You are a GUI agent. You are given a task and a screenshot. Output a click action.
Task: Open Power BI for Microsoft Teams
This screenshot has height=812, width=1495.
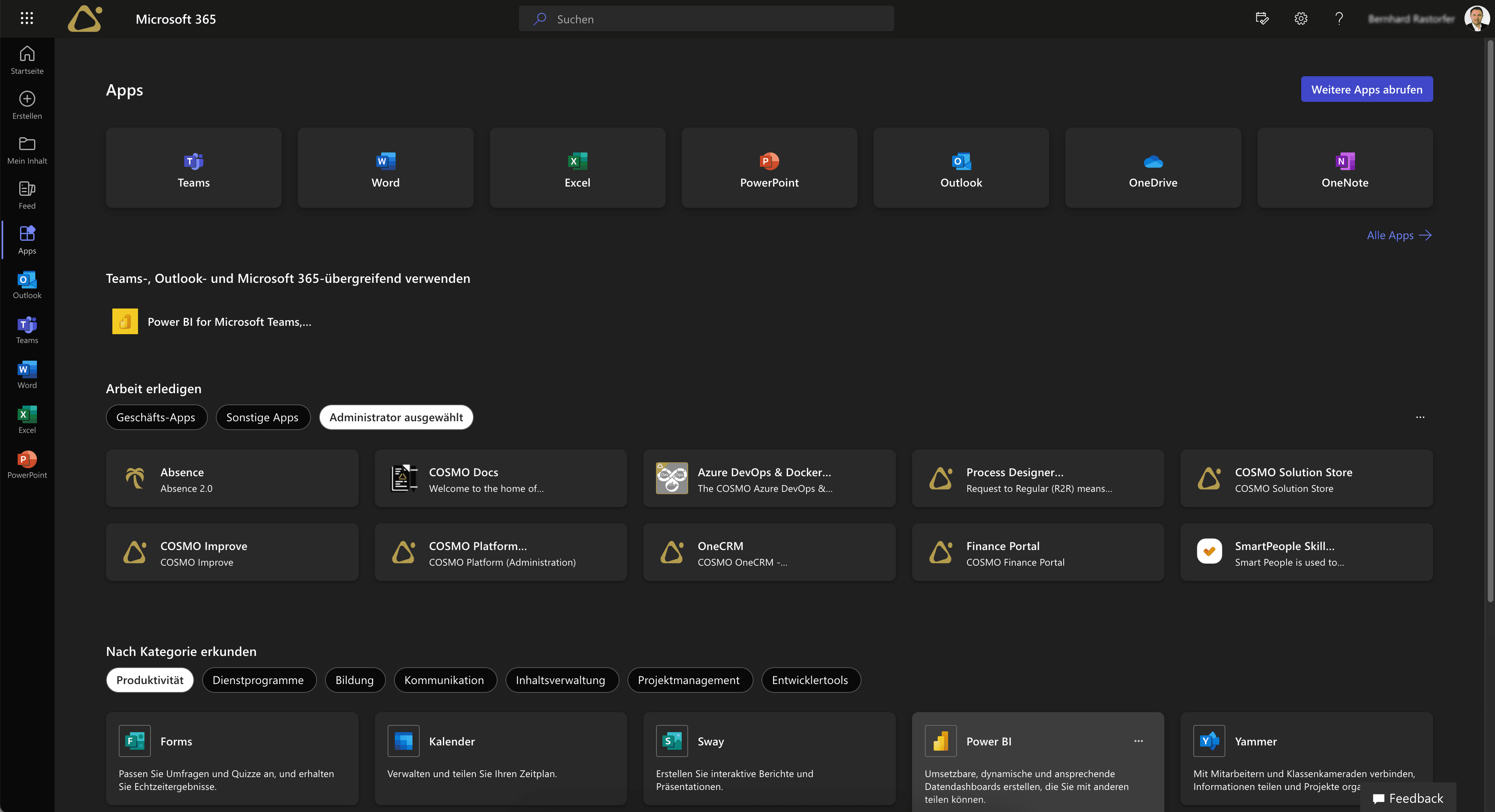click(x=229, y=321)
